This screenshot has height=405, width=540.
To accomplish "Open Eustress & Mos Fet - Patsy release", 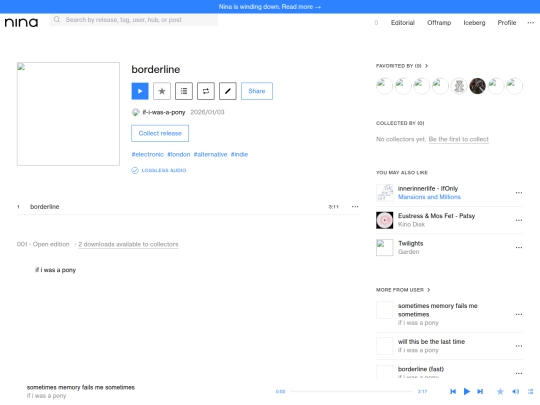I will 436,216.
